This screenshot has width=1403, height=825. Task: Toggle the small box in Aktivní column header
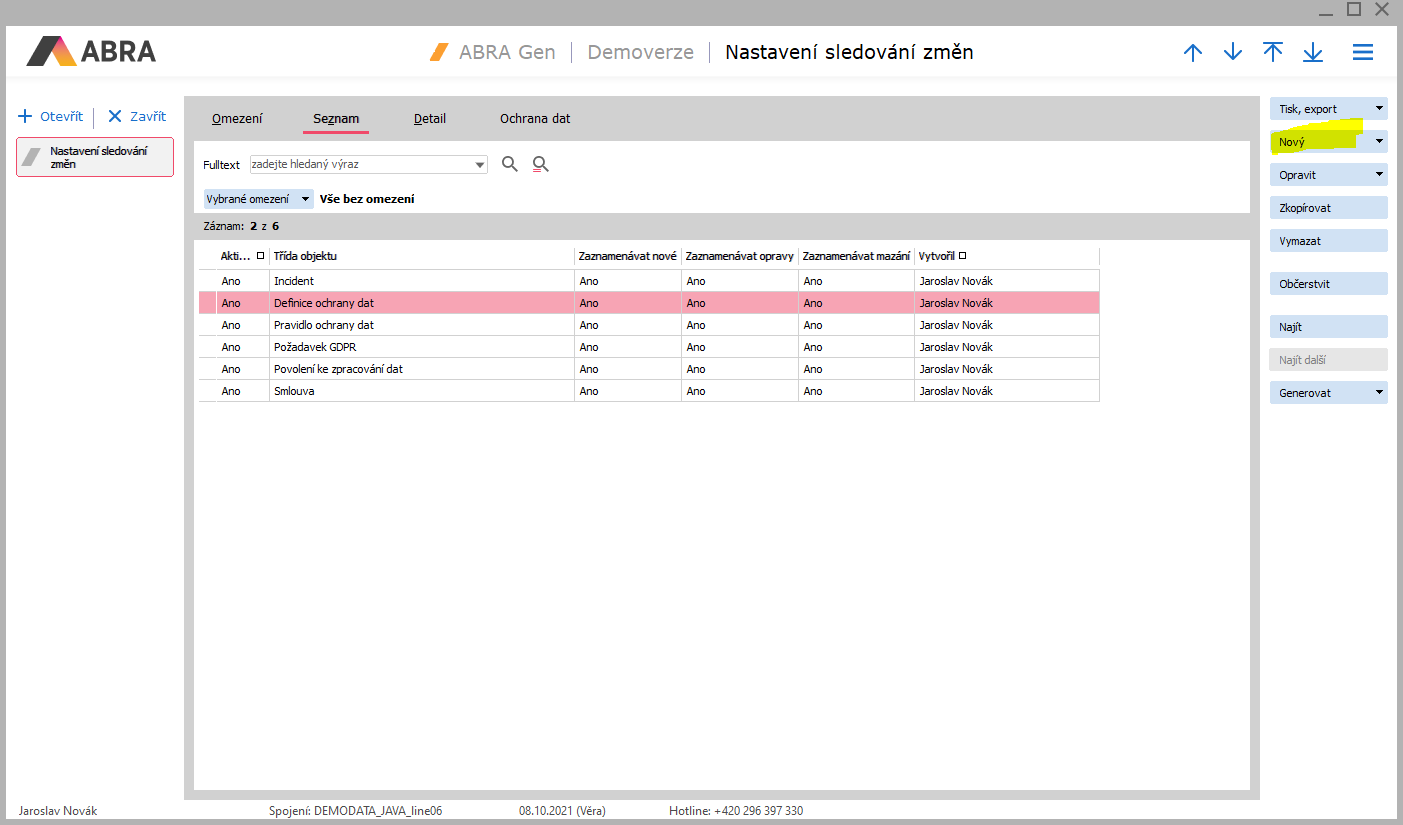pyautogui.click(x=260, y=256)
